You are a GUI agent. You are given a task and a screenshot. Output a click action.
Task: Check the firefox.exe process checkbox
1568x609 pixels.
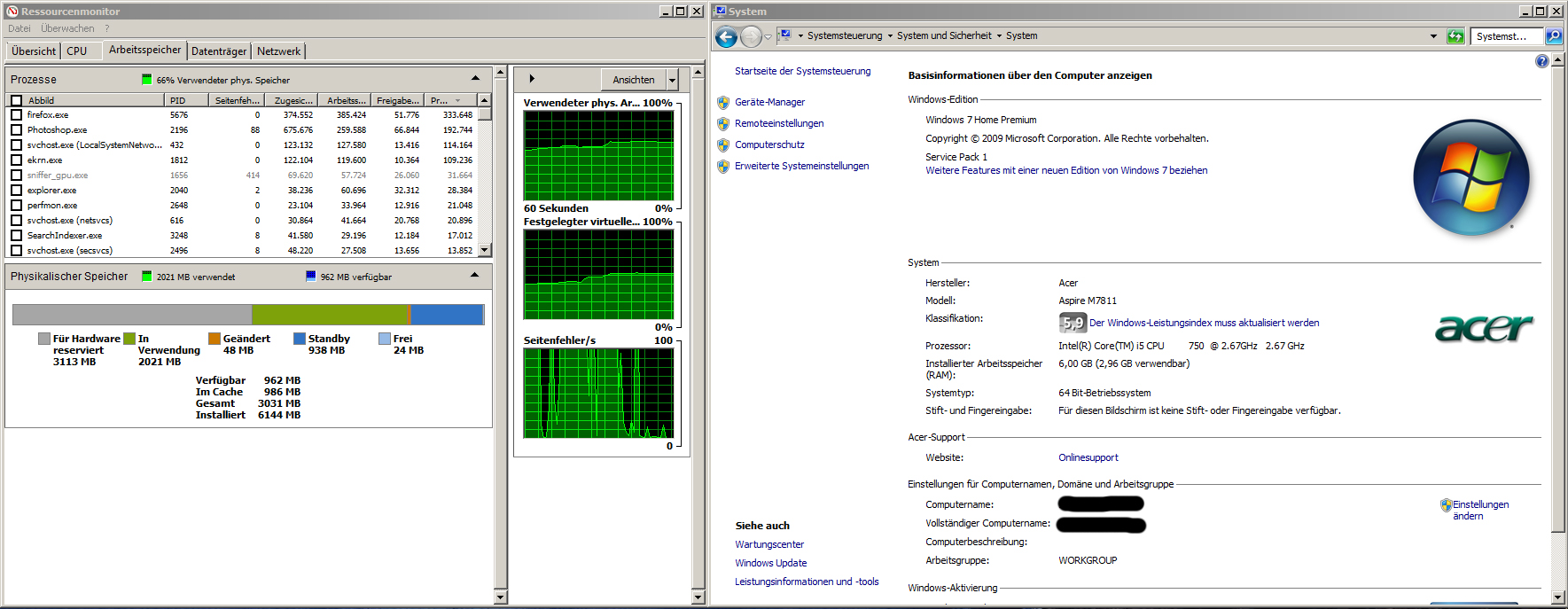coord(16,115)
